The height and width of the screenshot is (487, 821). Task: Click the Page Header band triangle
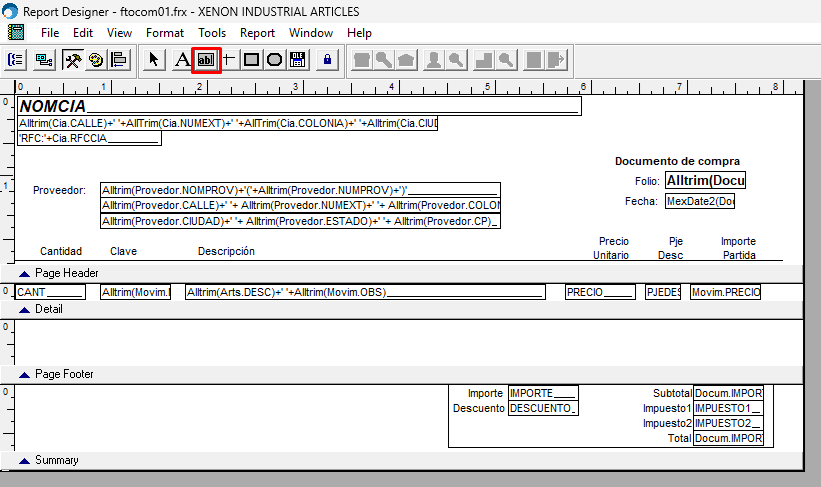[x=25, y=273]
